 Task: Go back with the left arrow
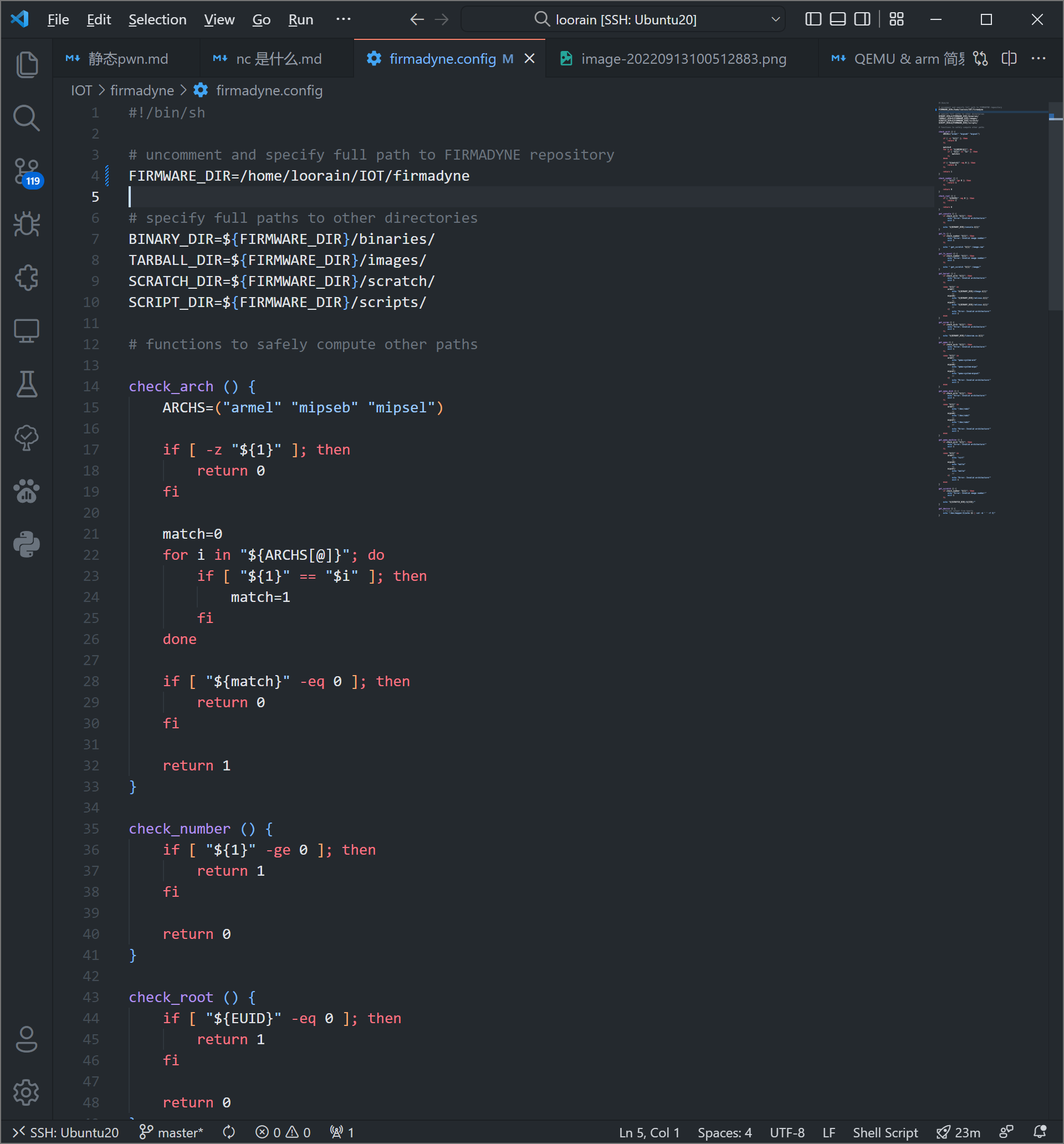[417, 19]
